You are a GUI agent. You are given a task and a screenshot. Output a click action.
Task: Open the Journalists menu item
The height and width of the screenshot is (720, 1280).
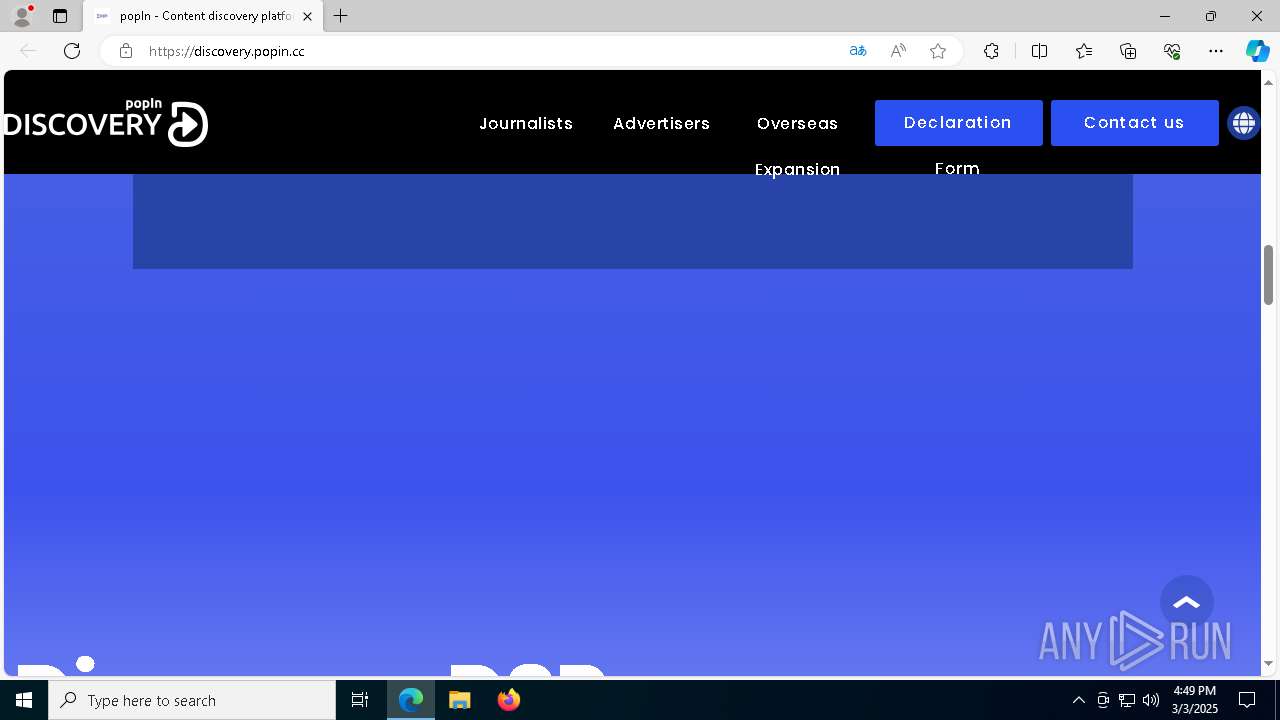(526, 123)
